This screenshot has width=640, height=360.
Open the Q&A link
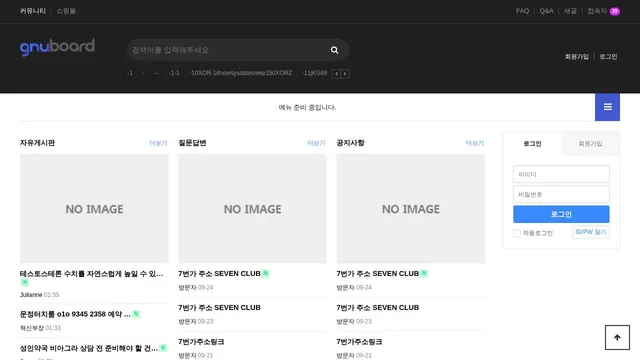coord(546,11)
